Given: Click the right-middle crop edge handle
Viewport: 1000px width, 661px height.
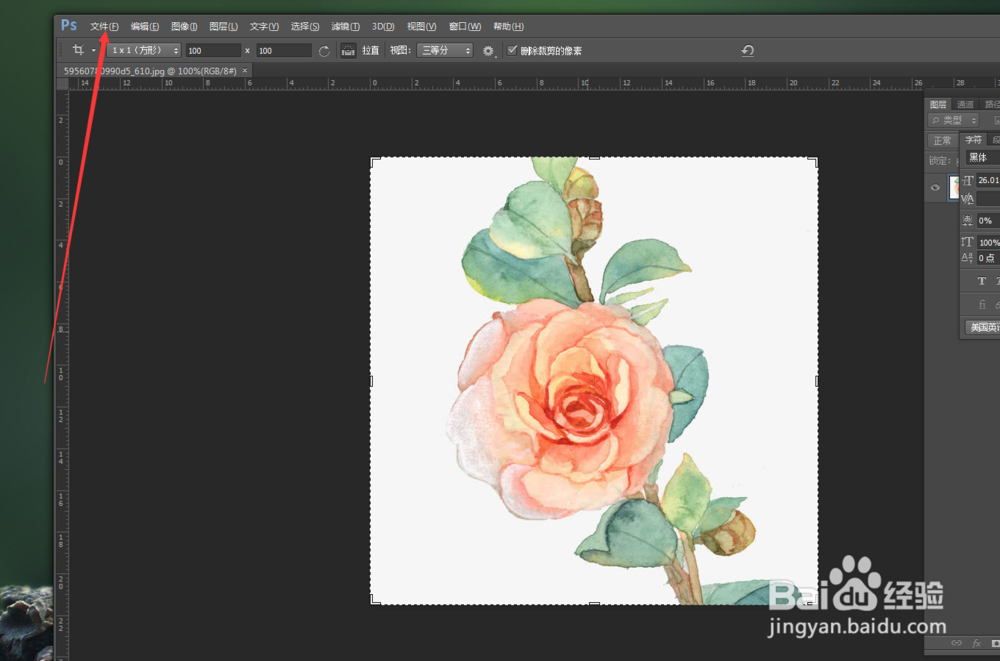Looking at the screenshot, I should pyautogui.click(x=816, y=381).
